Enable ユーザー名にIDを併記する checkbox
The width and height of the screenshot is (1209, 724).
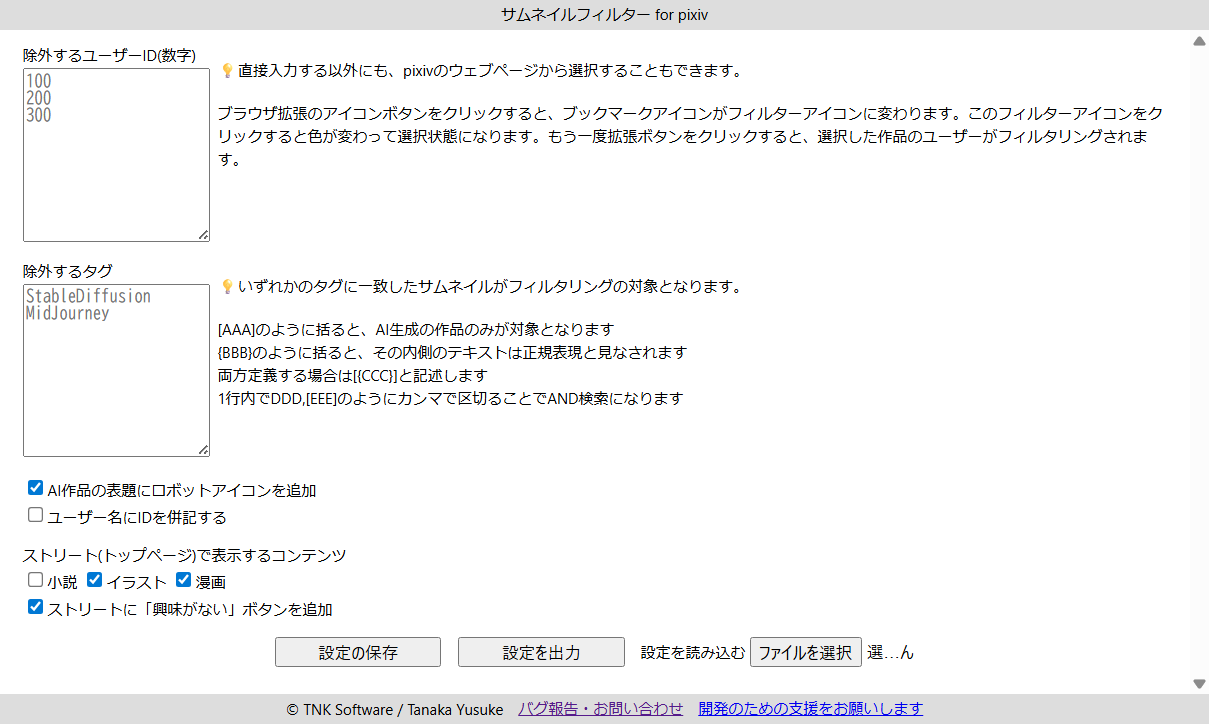[36, 516]
